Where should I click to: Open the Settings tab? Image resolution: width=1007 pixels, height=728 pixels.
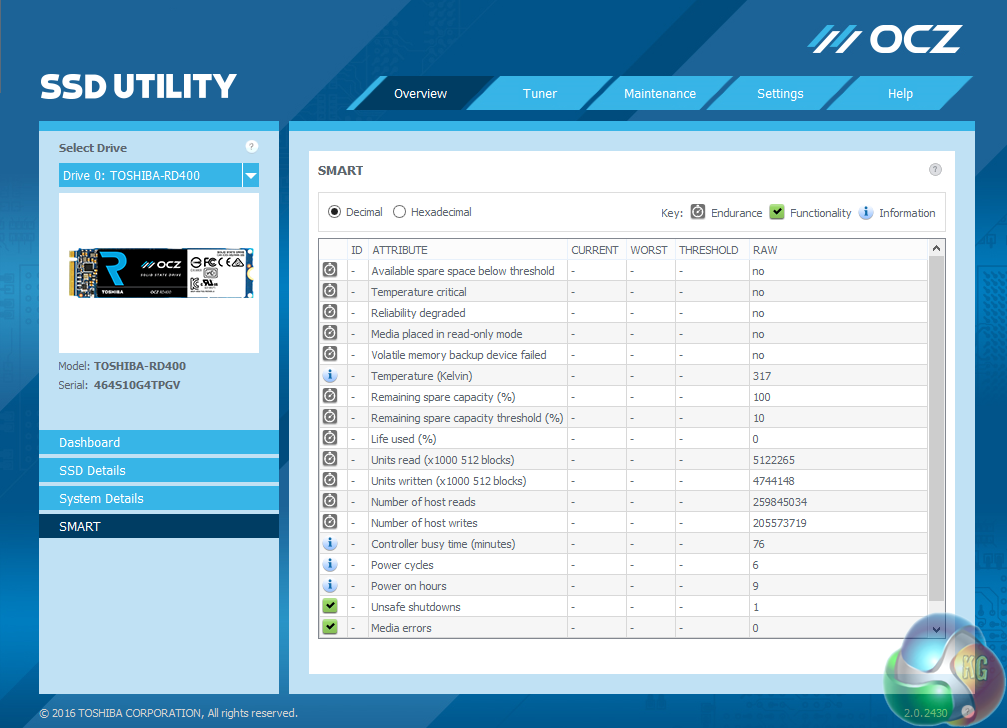(780, 94)
